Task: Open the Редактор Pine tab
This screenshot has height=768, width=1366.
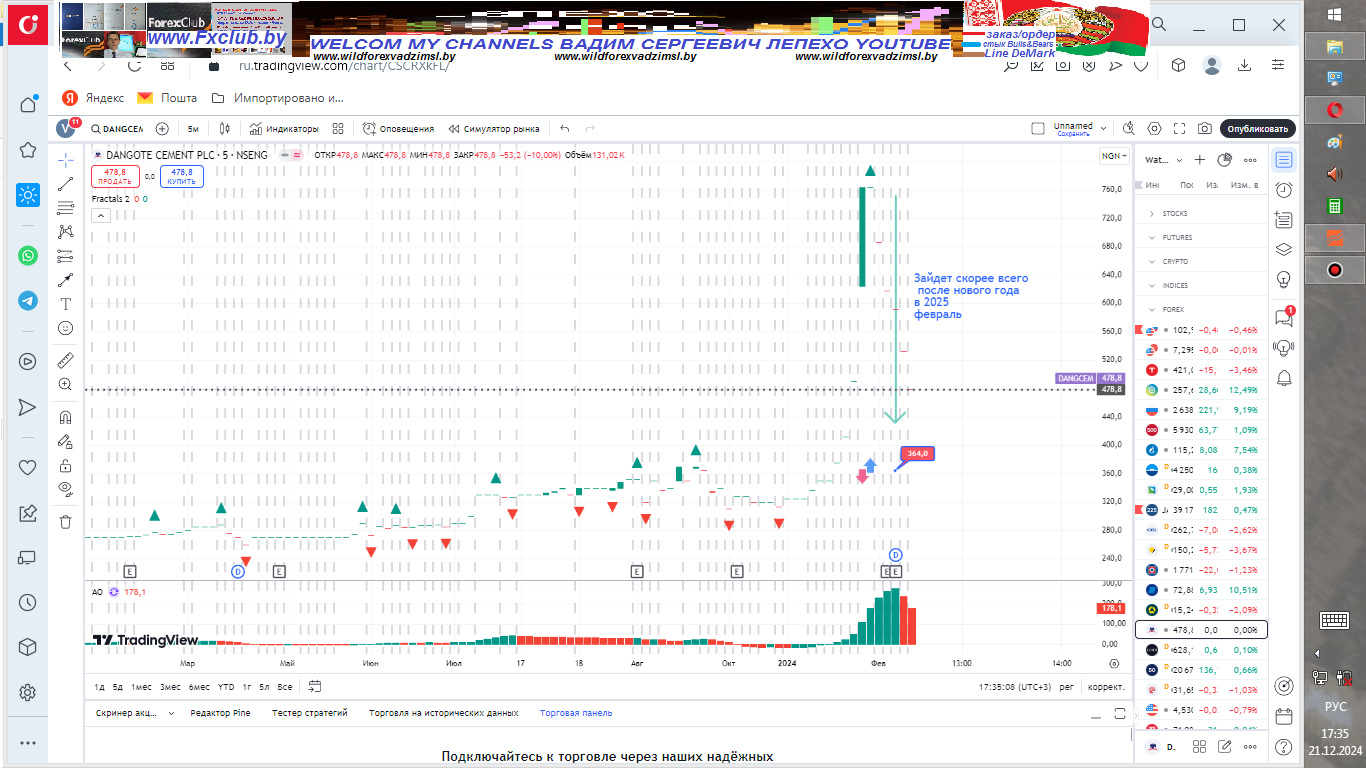Action: tap(220, 713)
